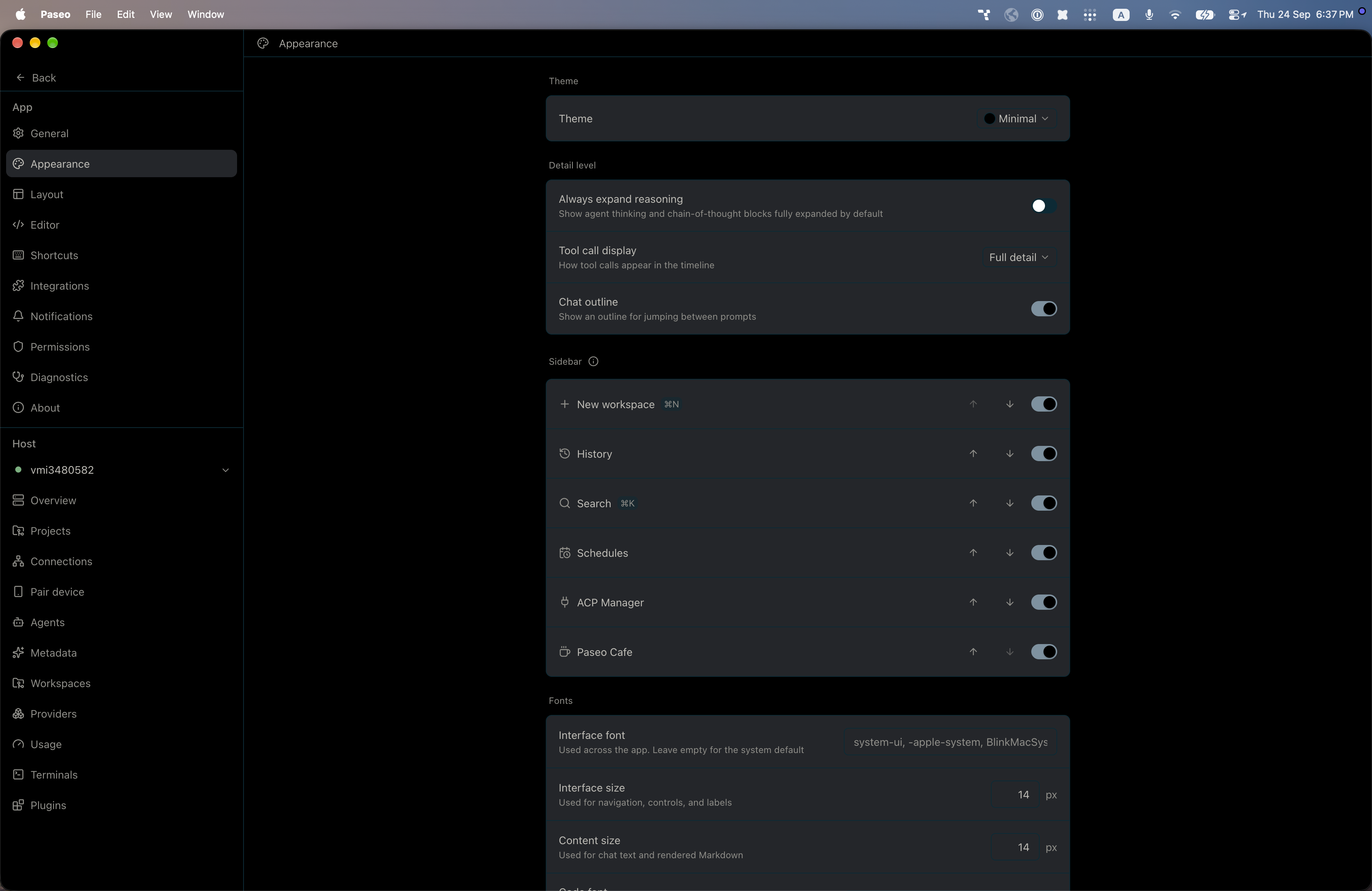Move Search up with its arrow icon

pos(973,503)
